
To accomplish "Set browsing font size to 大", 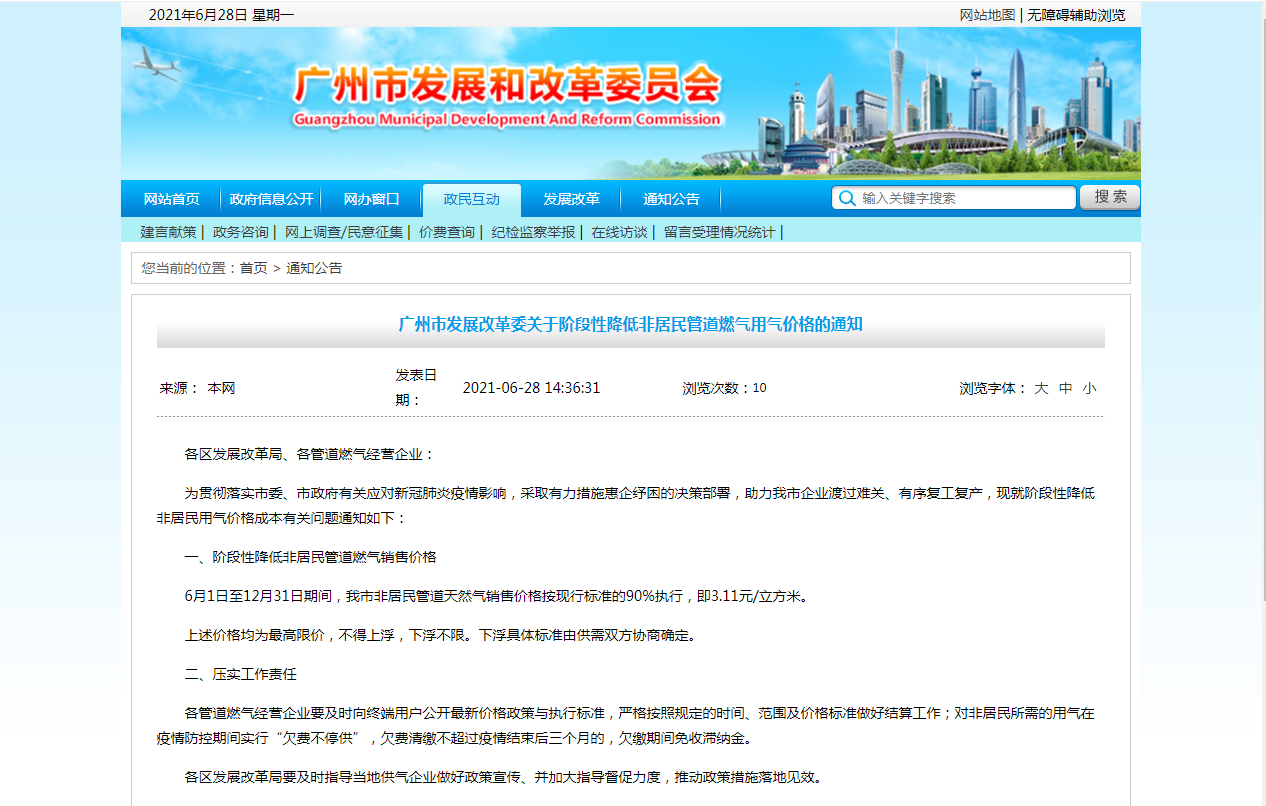I will 1041,388.
